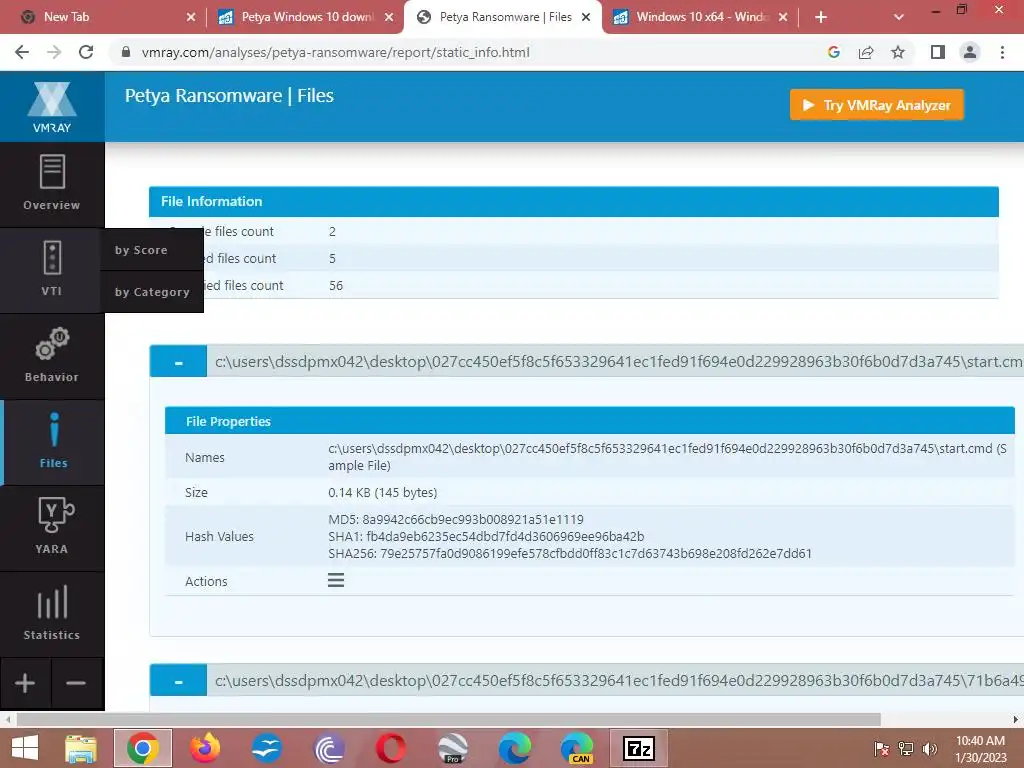
Task: Click the browser back arrow
Action: (x=22, y=52)
